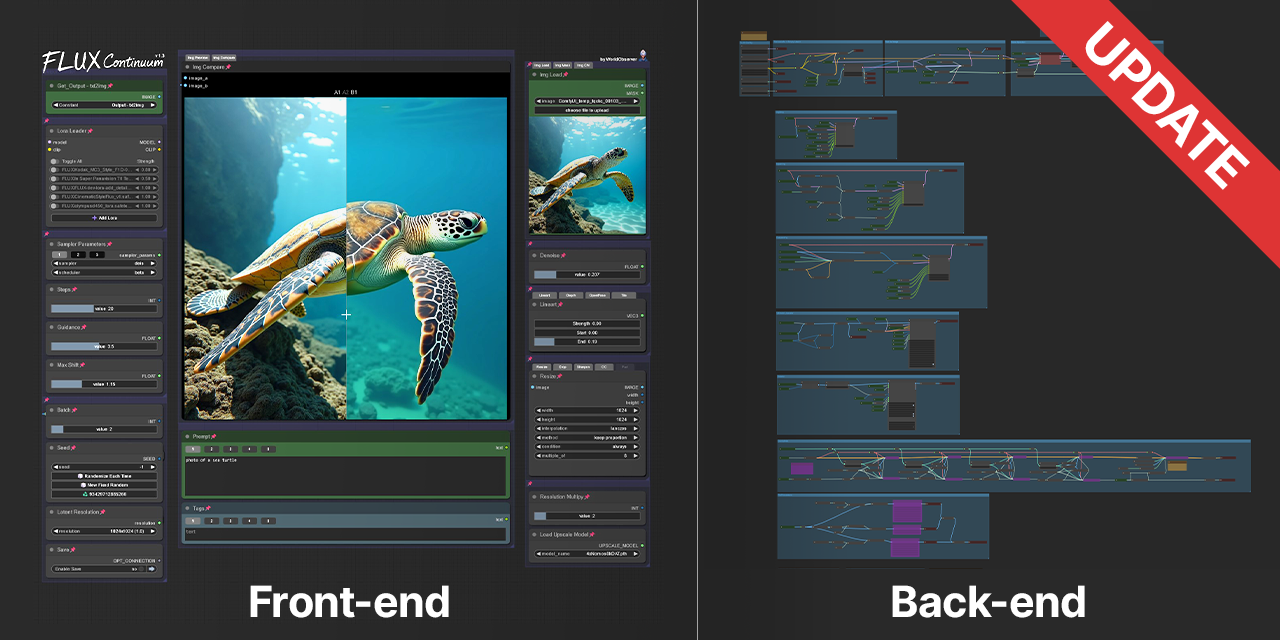Adjust the Guidance value slider
The width and height of the screenshot is (1280, 640).
click(x=104, y=346)
